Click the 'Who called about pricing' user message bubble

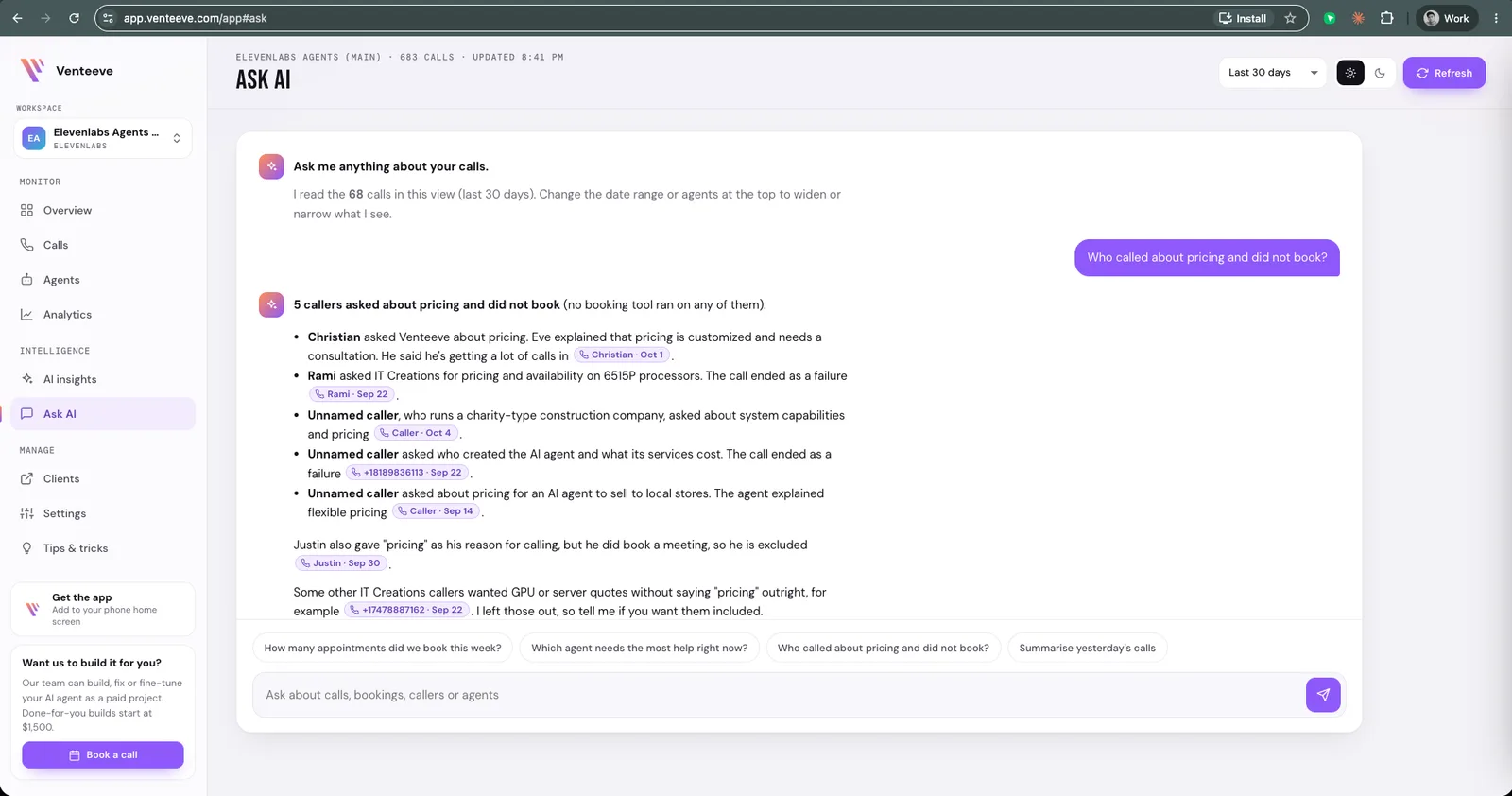click(1207, 257)
